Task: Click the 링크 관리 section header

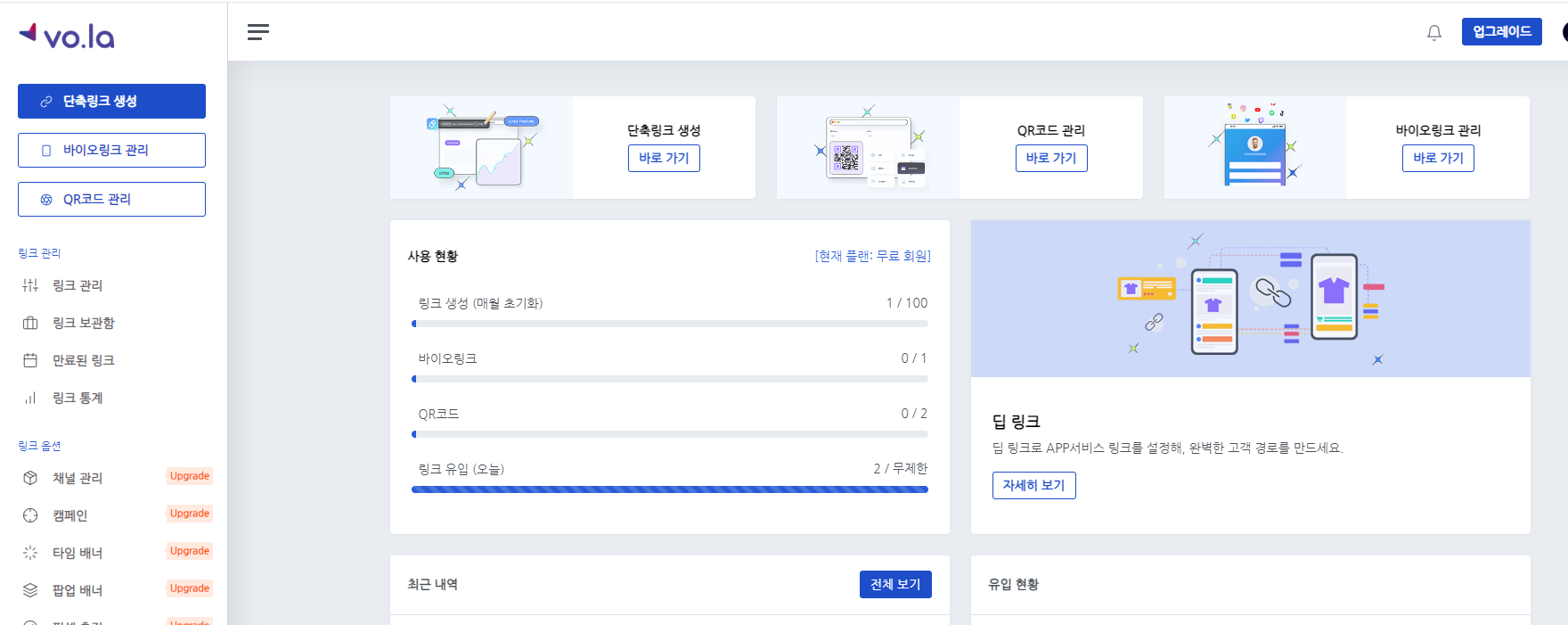Action: coord(39,253)
